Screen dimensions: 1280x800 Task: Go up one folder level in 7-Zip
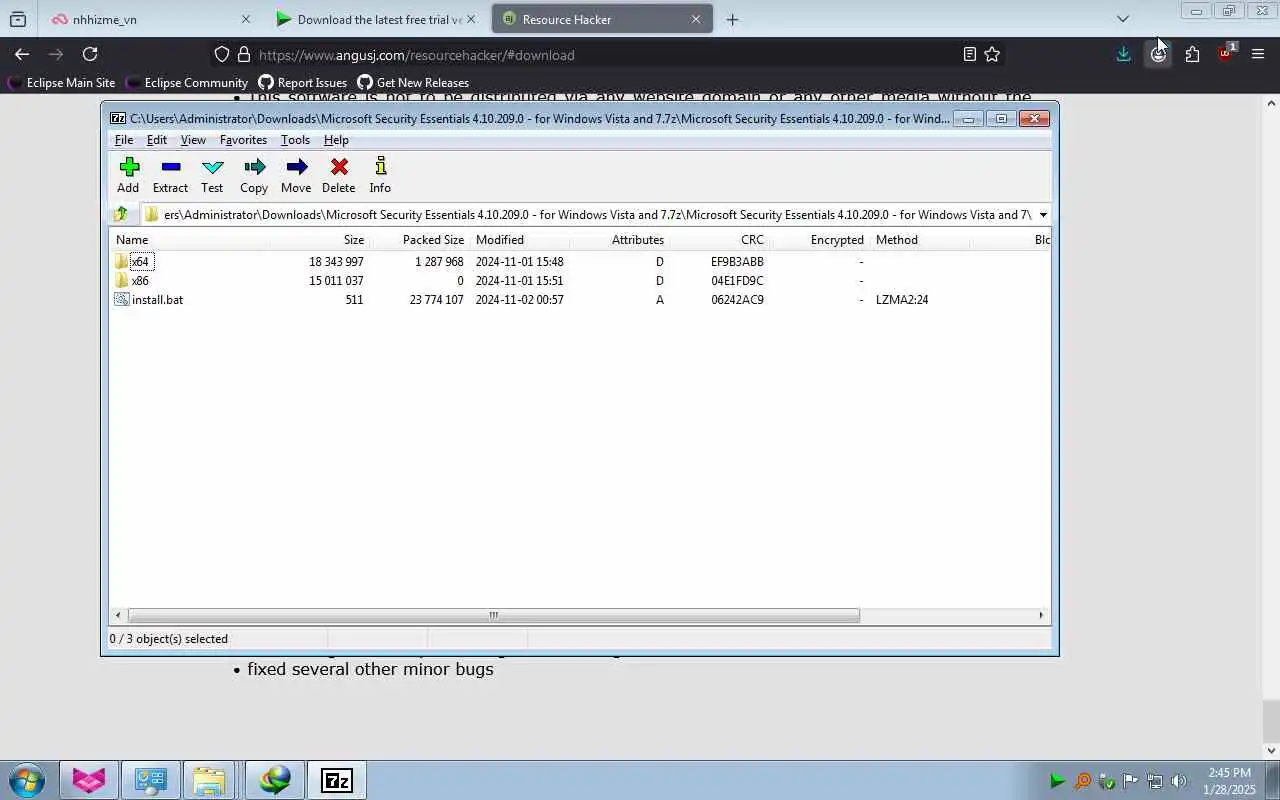coord(121,214)
